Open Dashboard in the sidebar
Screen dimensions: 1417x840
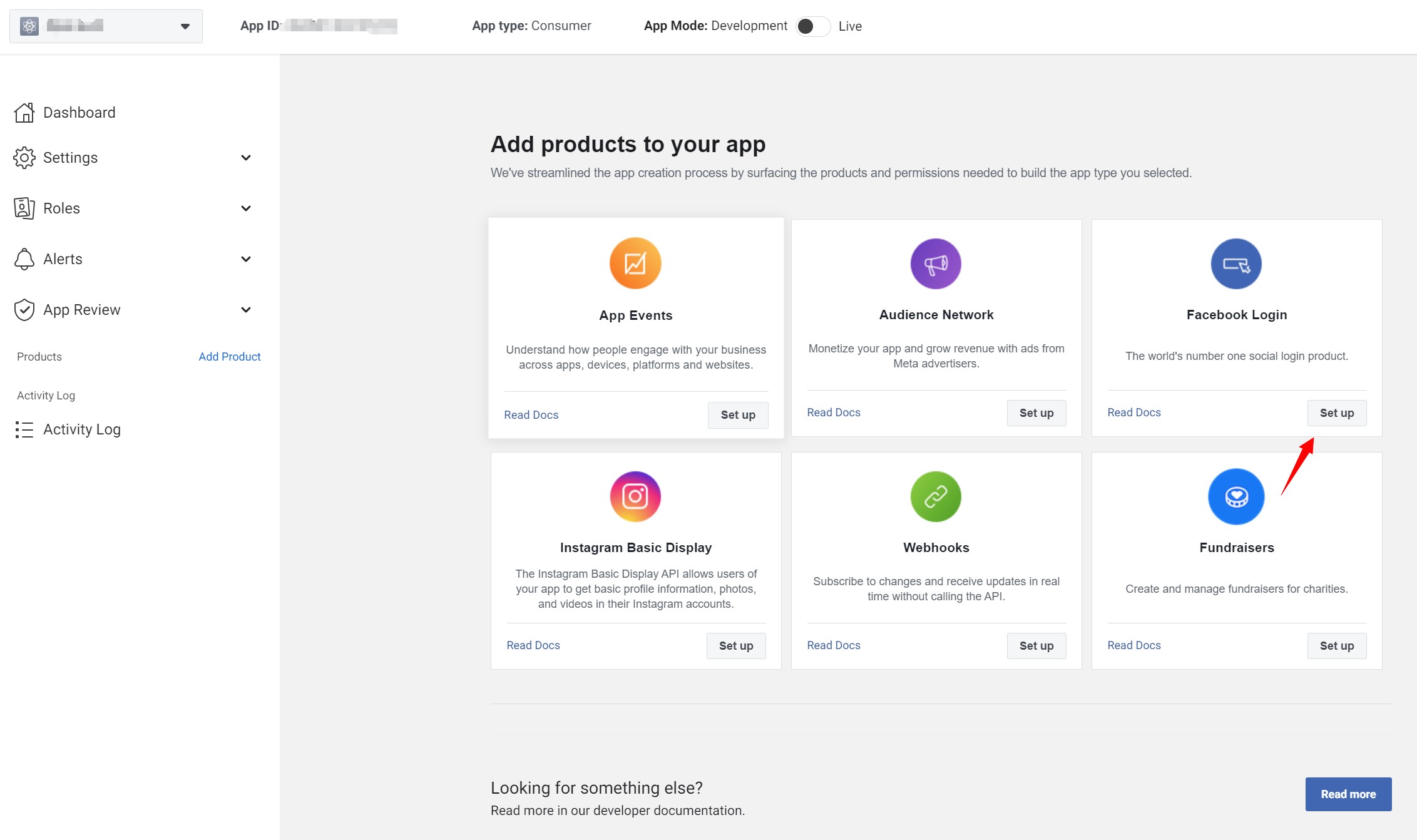79,113
